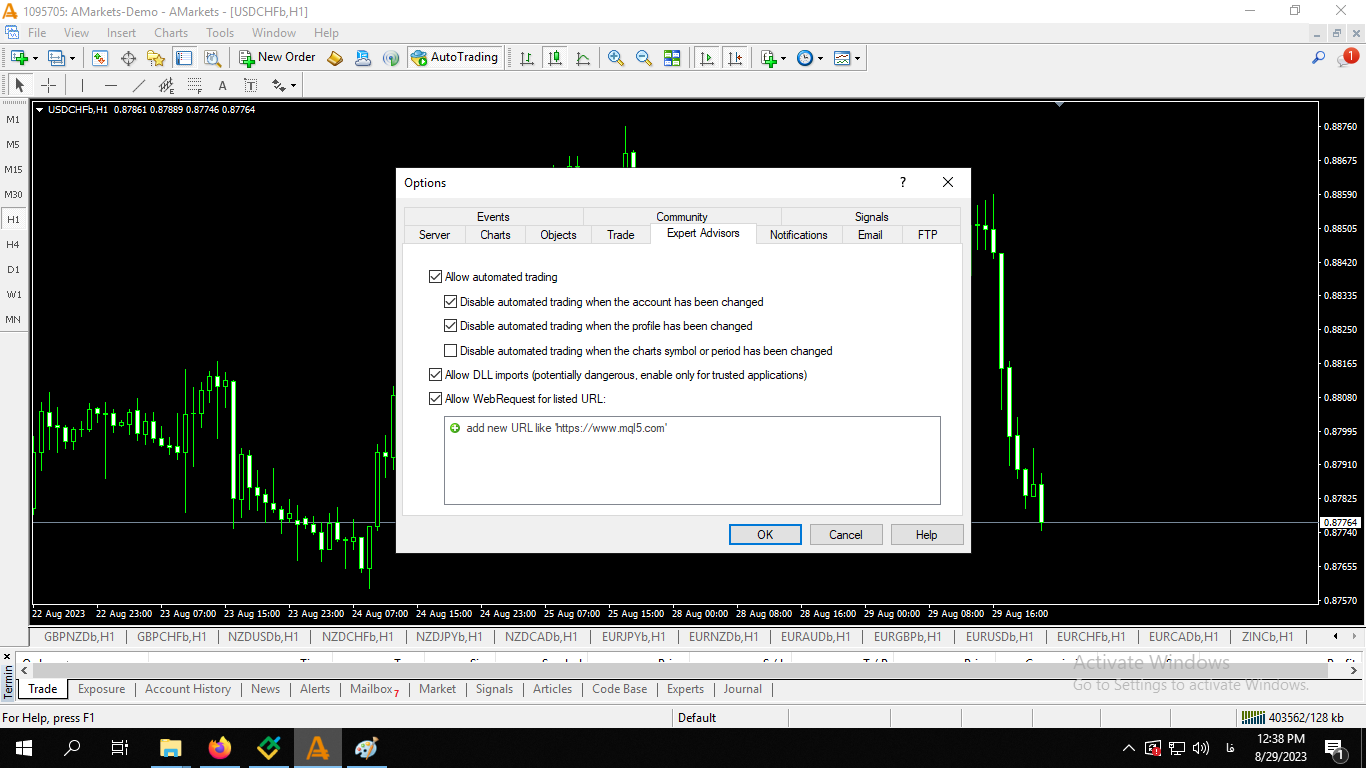The height and width of the screenshot is (768, 1366).
Task: Expand the Templates dropdown arrow
Action: click(x=857, y=58)
